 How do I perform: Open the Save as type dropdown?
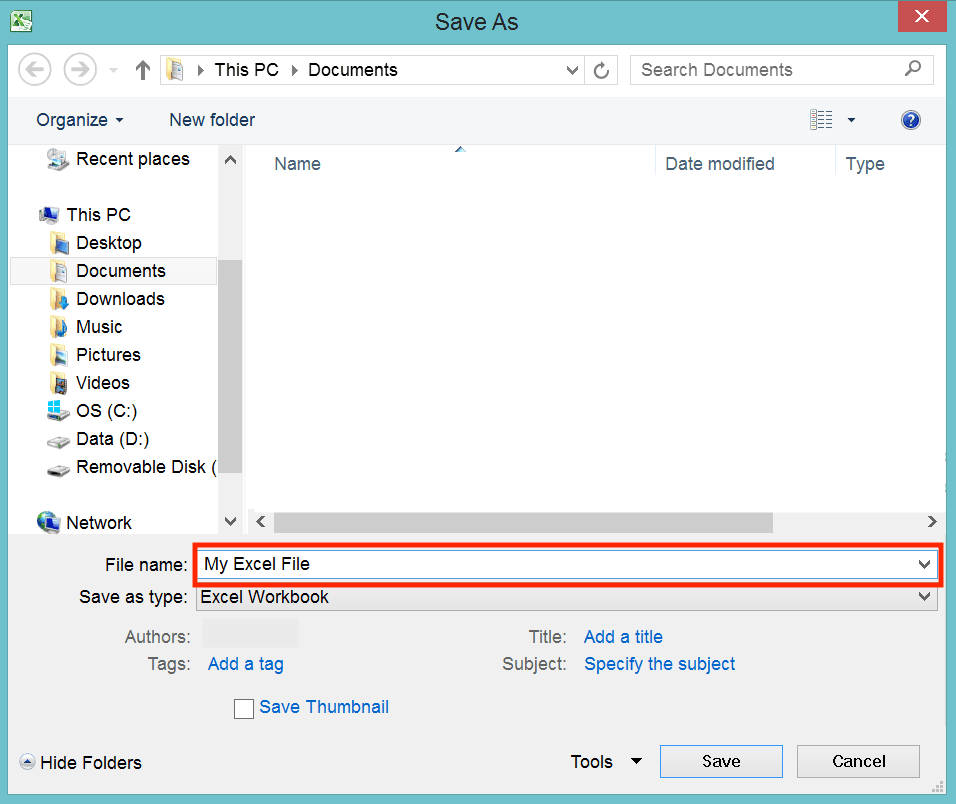click(x=566, y=597)
